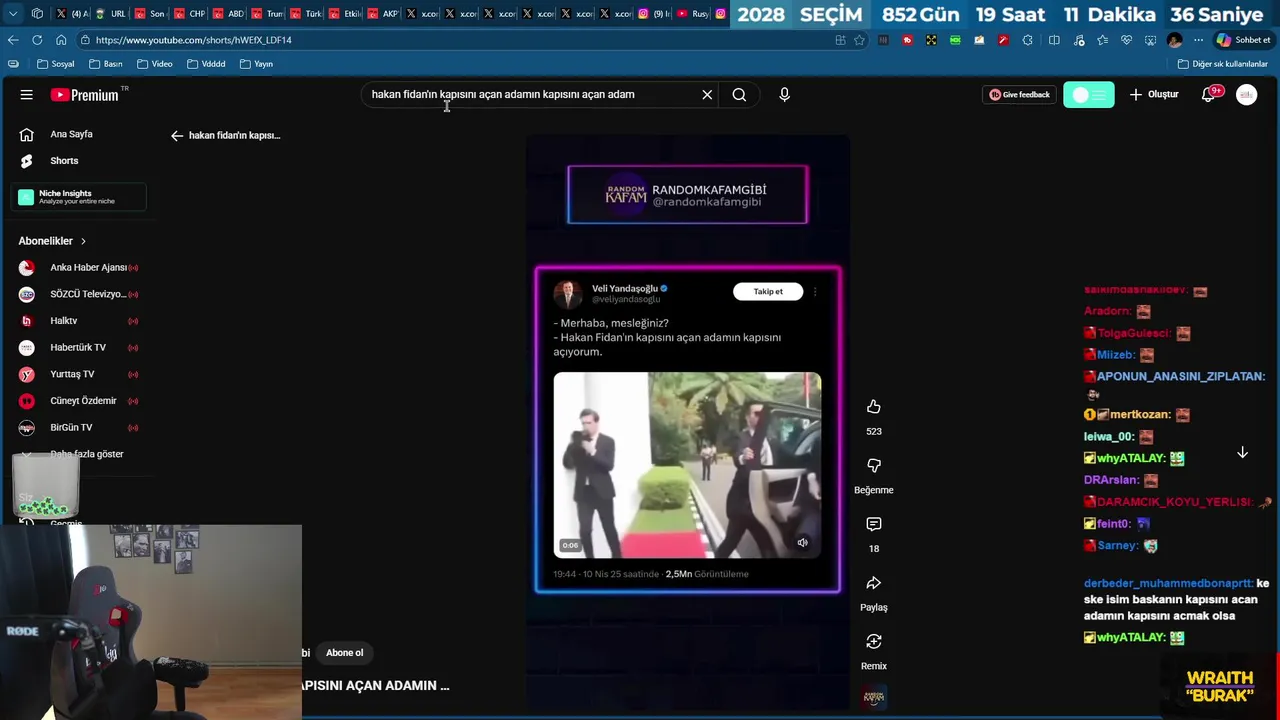
Task: Open the YouTube hamburger guide menu
Action: pyautogui.click(x=27, y=94)
